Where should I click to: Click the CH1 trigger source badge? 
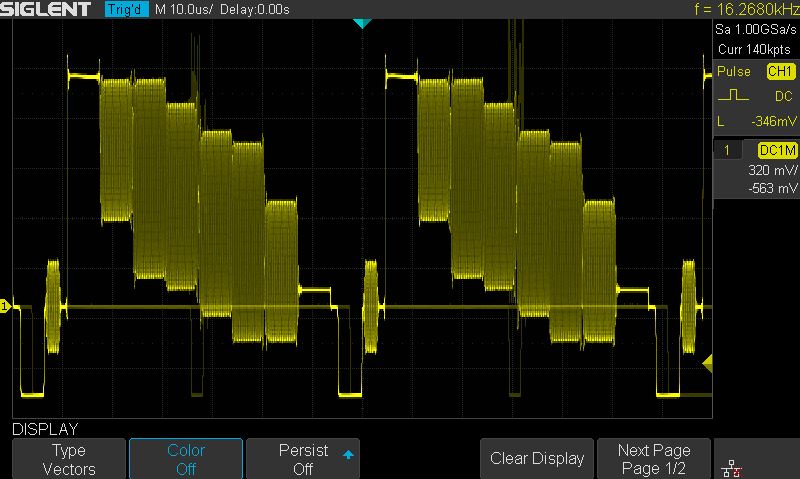click(780, 72)
